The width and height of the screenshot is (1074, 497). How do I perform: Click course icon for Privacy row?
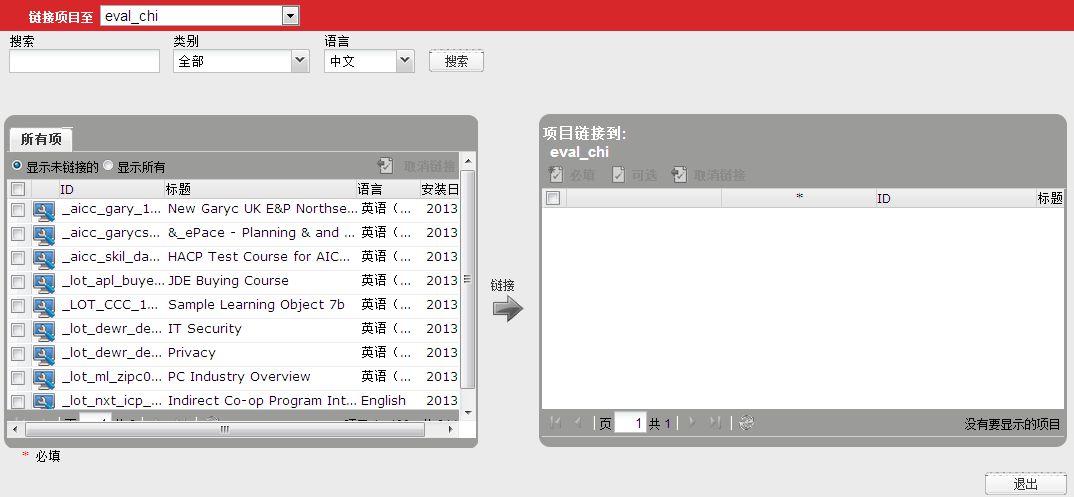pos(45,354)
